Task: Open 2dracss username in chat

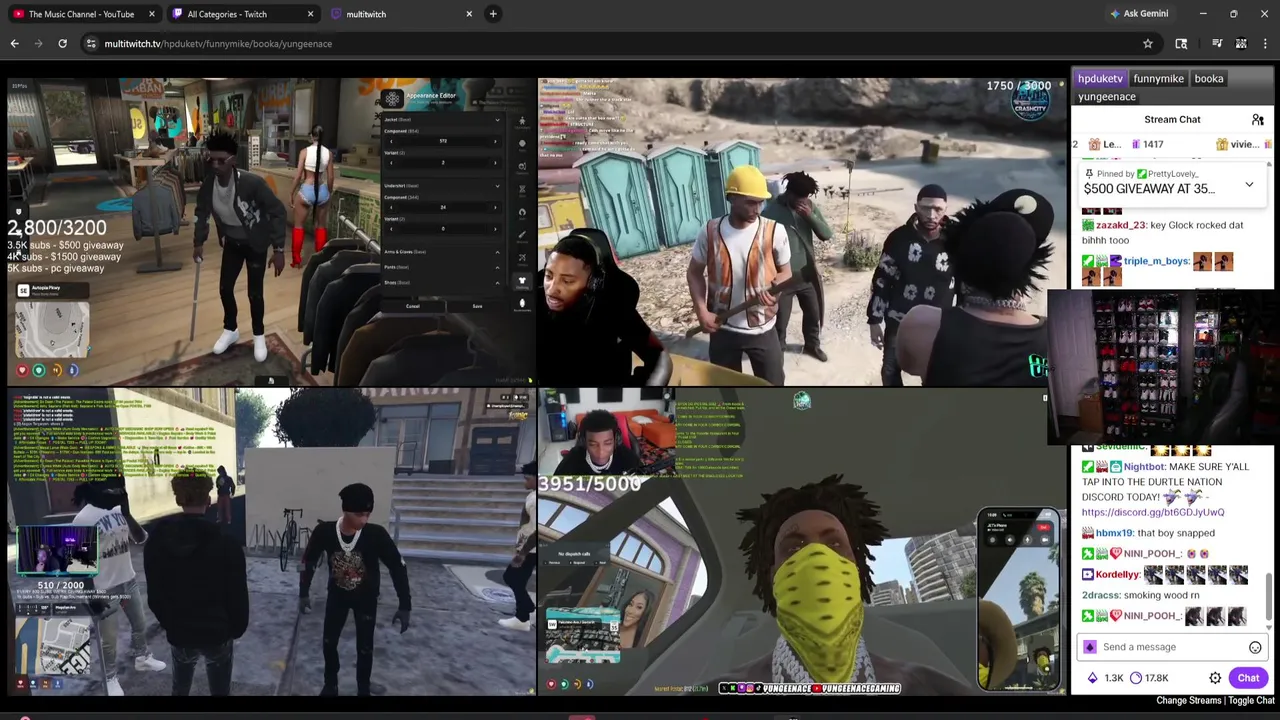Action: pos(1101,595)
